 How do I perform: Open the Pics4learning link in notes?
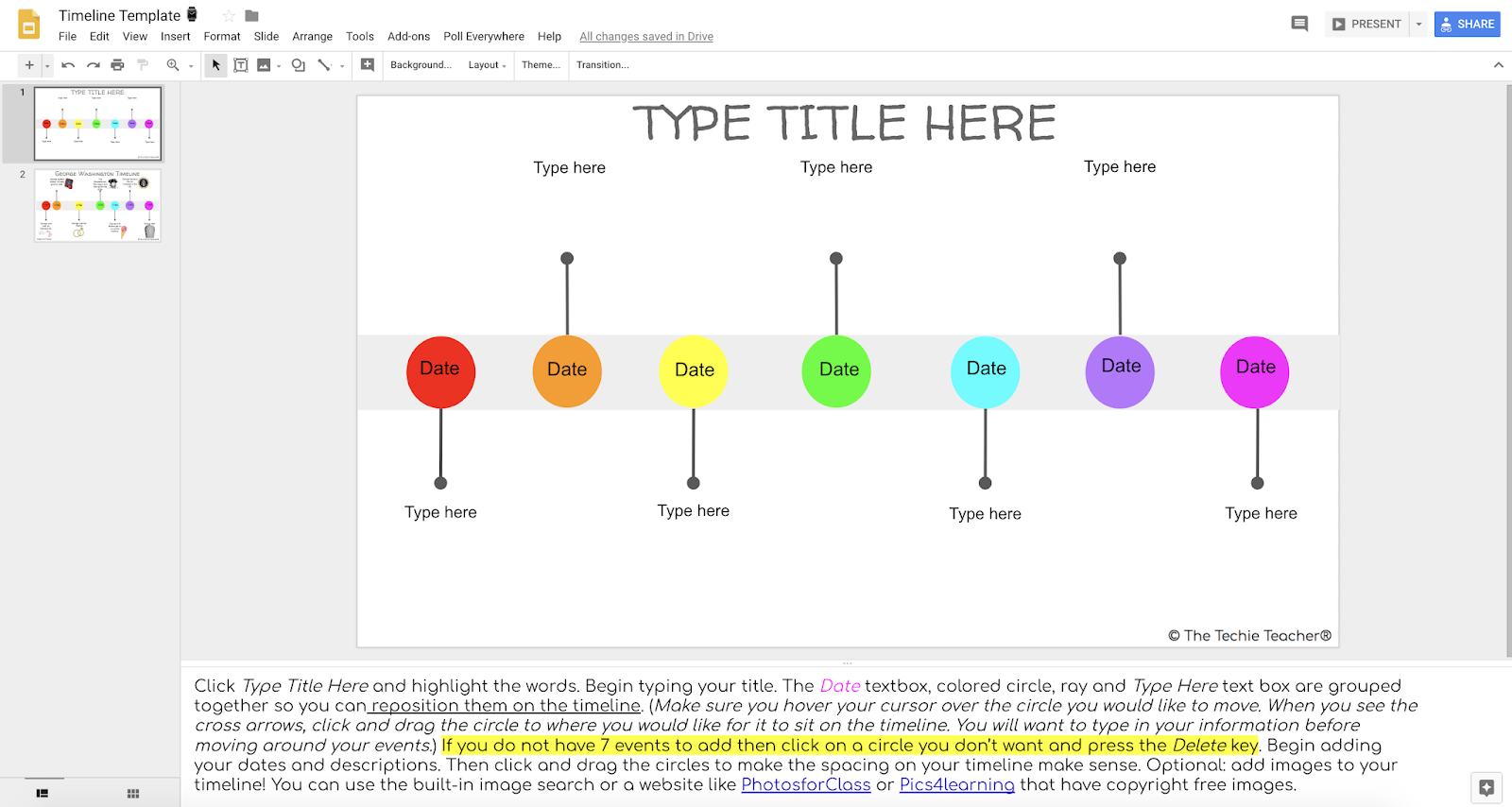(x=957, y=785)
